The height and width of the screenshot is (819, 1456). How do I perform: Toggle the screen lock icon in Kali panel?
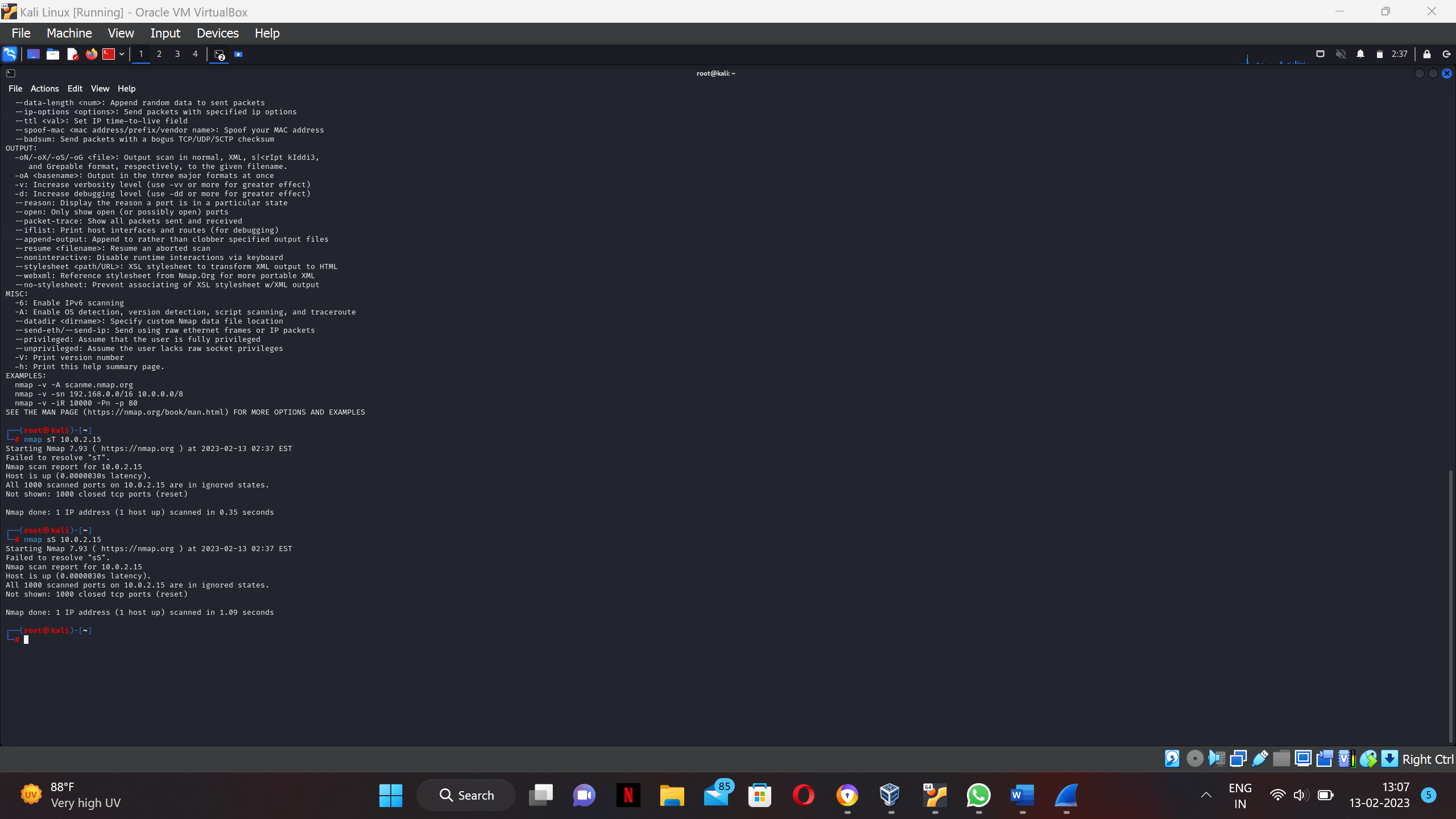1427,54
